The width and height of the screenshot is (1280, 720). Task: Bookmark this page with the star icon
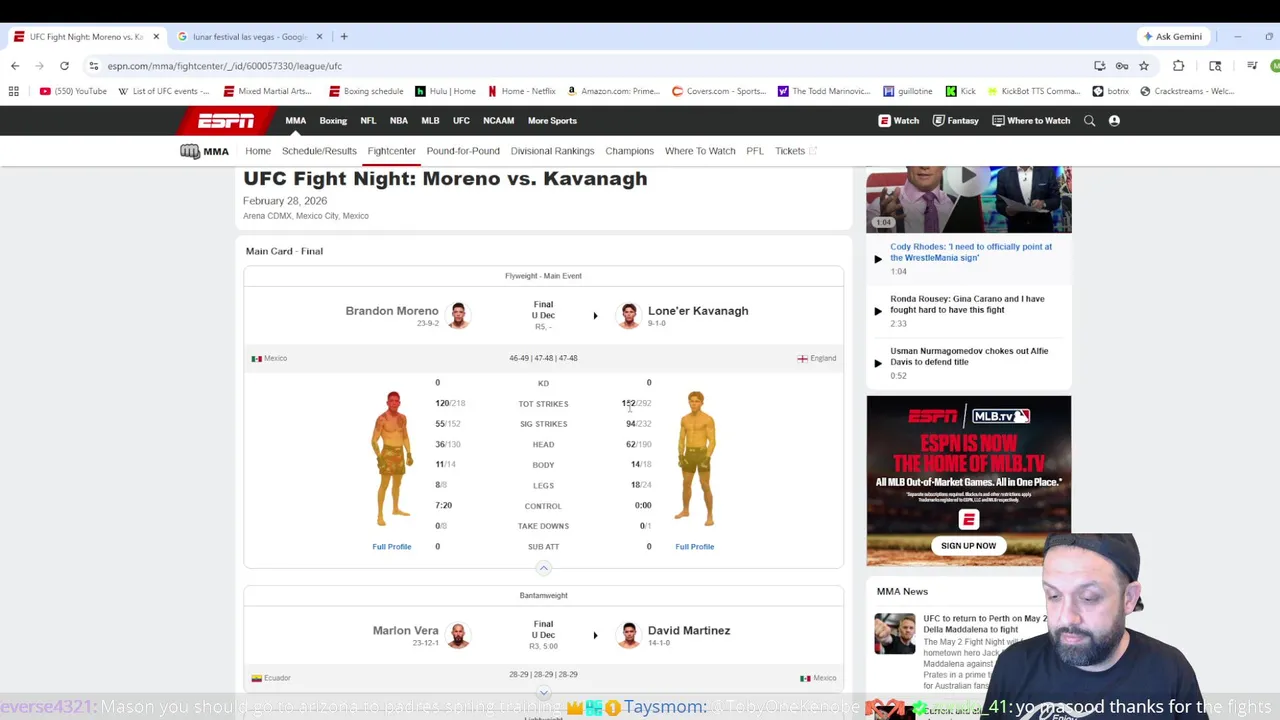[1143, 66]
